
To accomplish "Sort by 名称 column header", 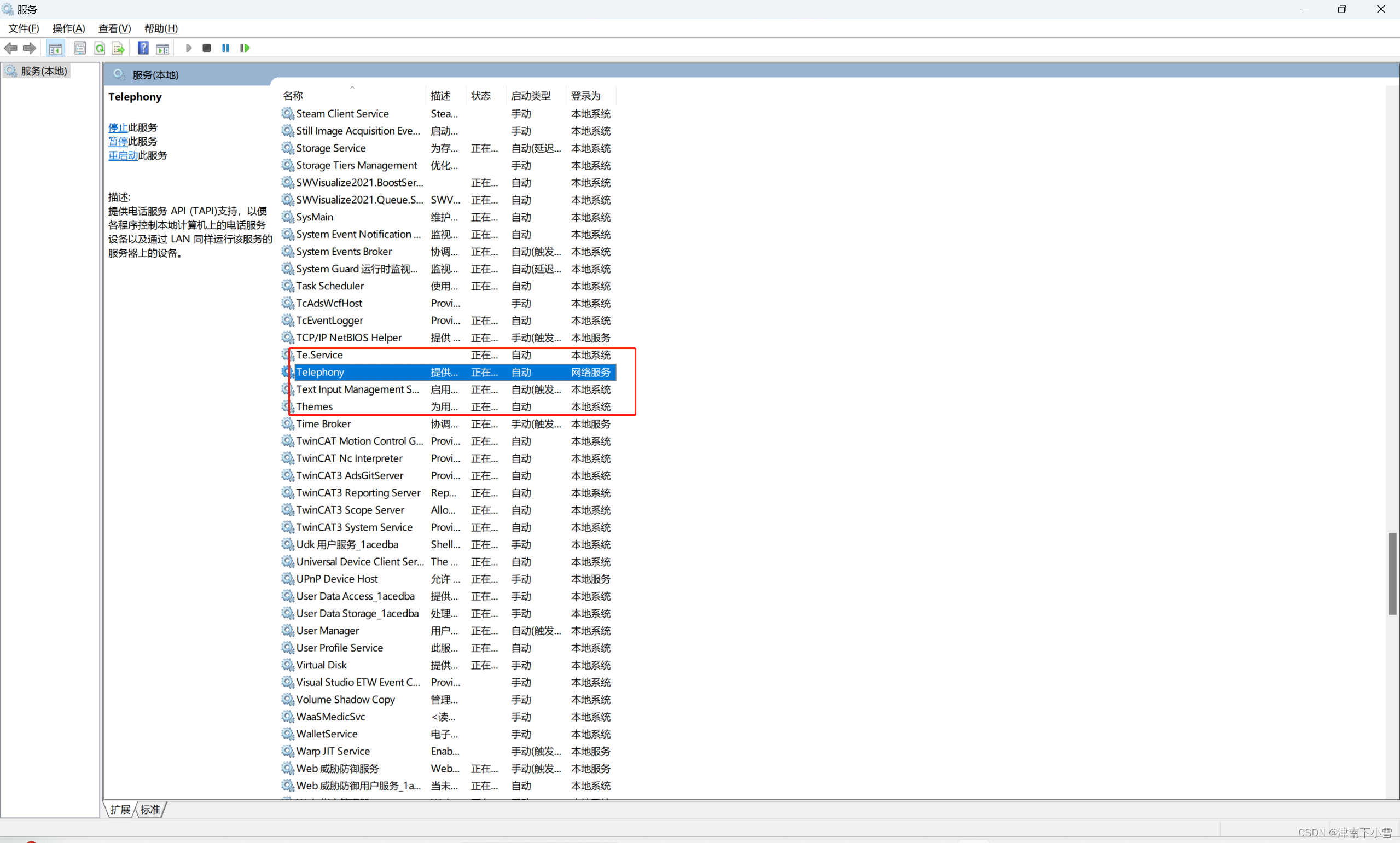I will click(x=293, y=96).
